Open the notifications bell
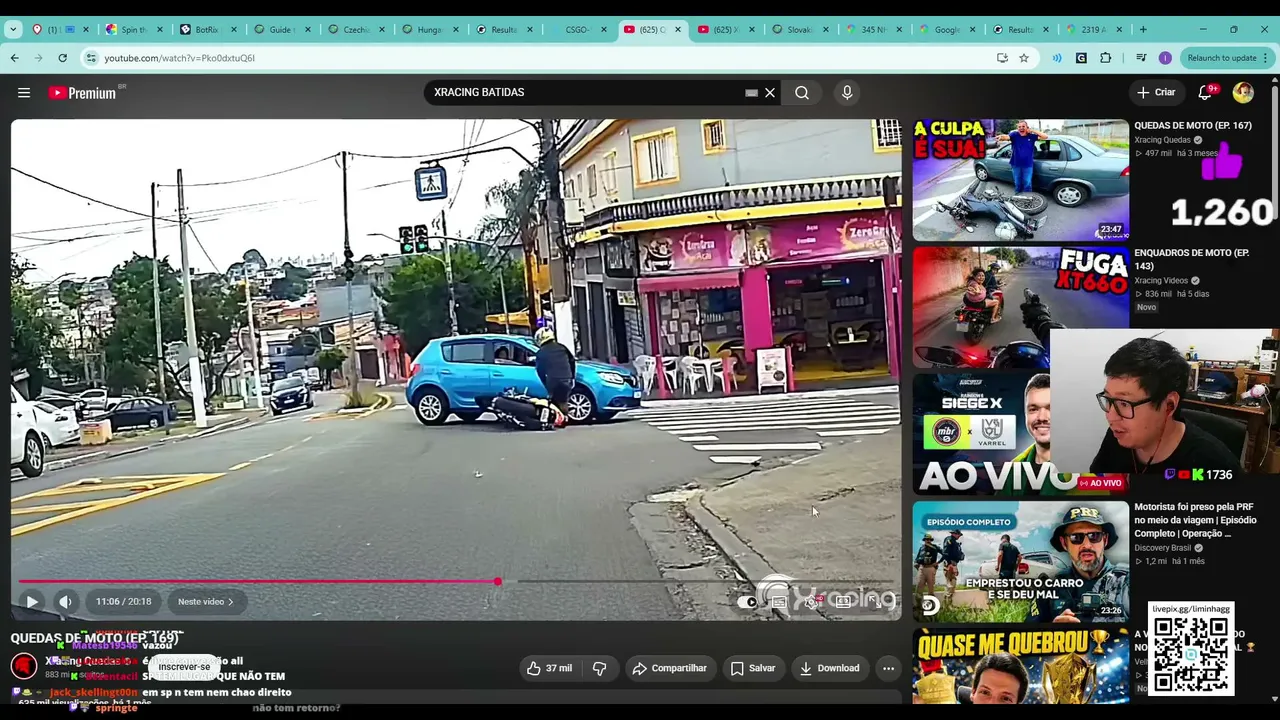The image size is (1280, 720). [x=1206, y=93]
